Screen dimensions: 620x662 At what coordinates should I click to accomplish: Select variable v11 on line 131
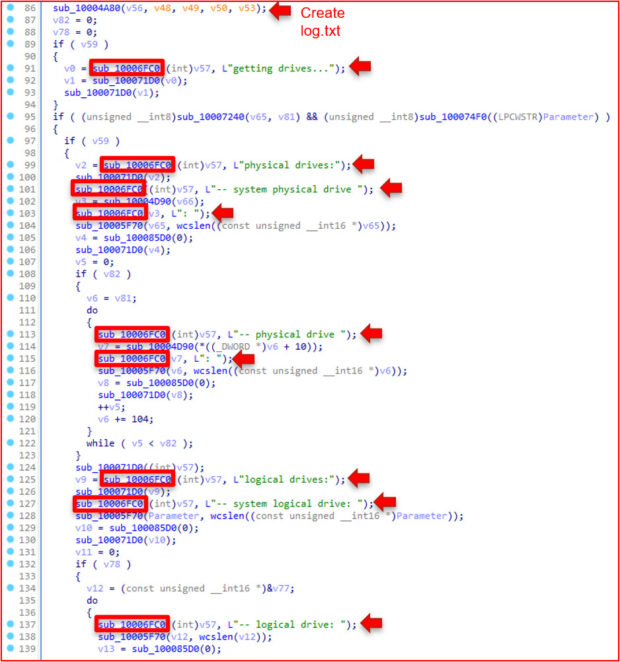84,552
